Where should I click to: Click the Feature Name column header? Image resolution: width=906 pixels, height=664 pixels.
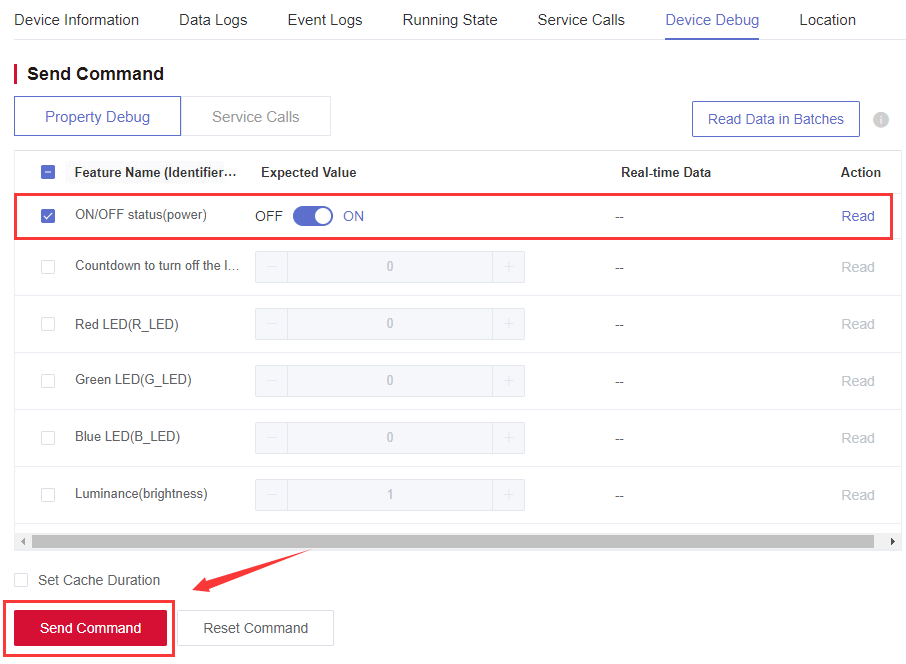click(x=155, y=172)
